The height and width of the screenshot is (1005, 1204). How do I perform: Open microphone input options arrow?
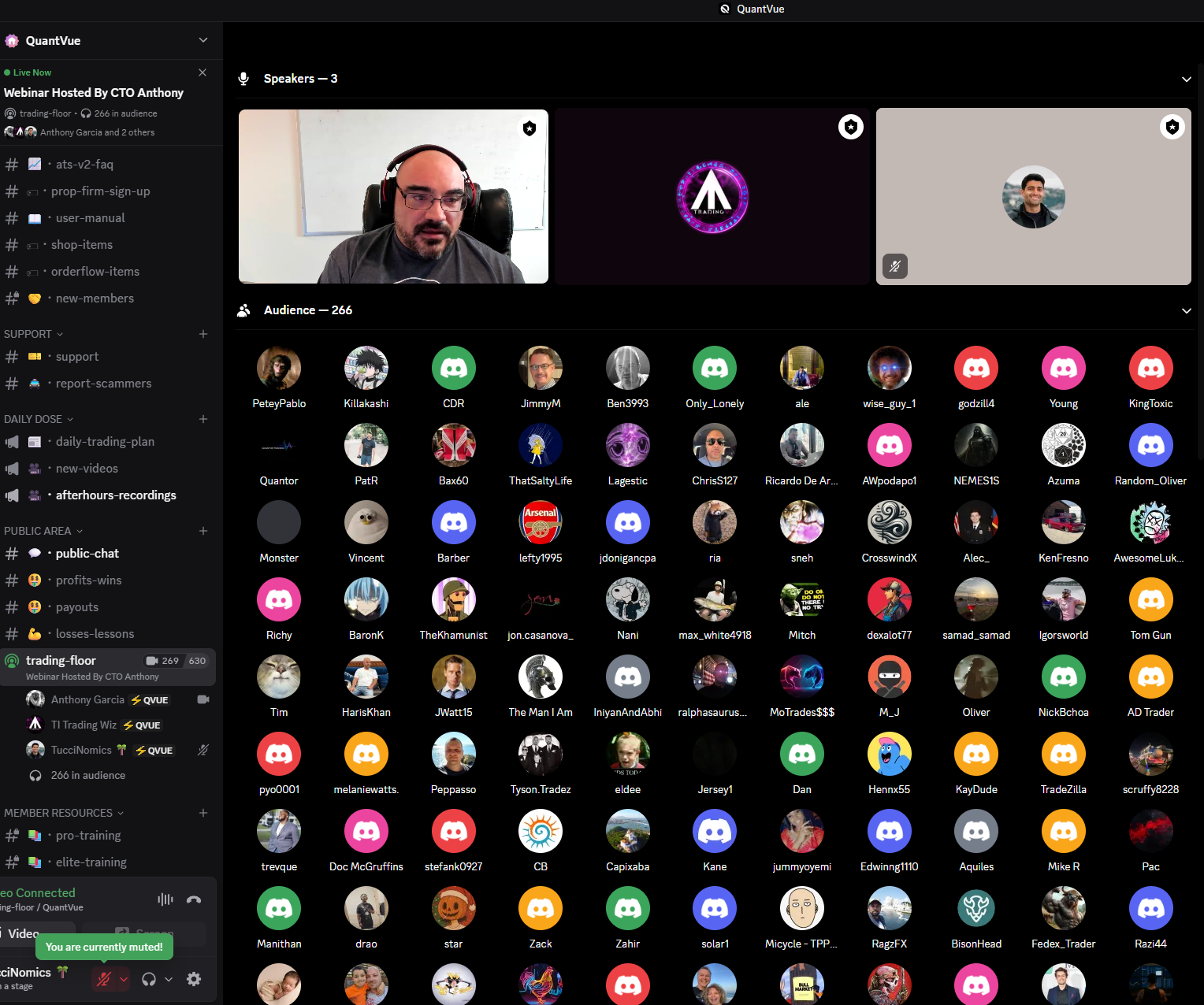[124, 979]
